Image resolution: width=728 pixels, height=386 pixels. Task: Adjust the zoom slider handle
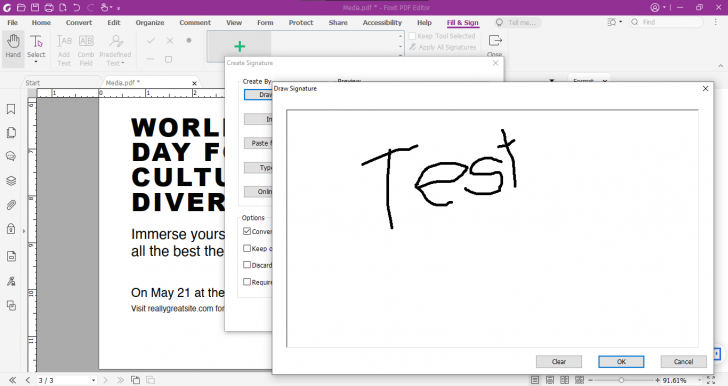621,380
